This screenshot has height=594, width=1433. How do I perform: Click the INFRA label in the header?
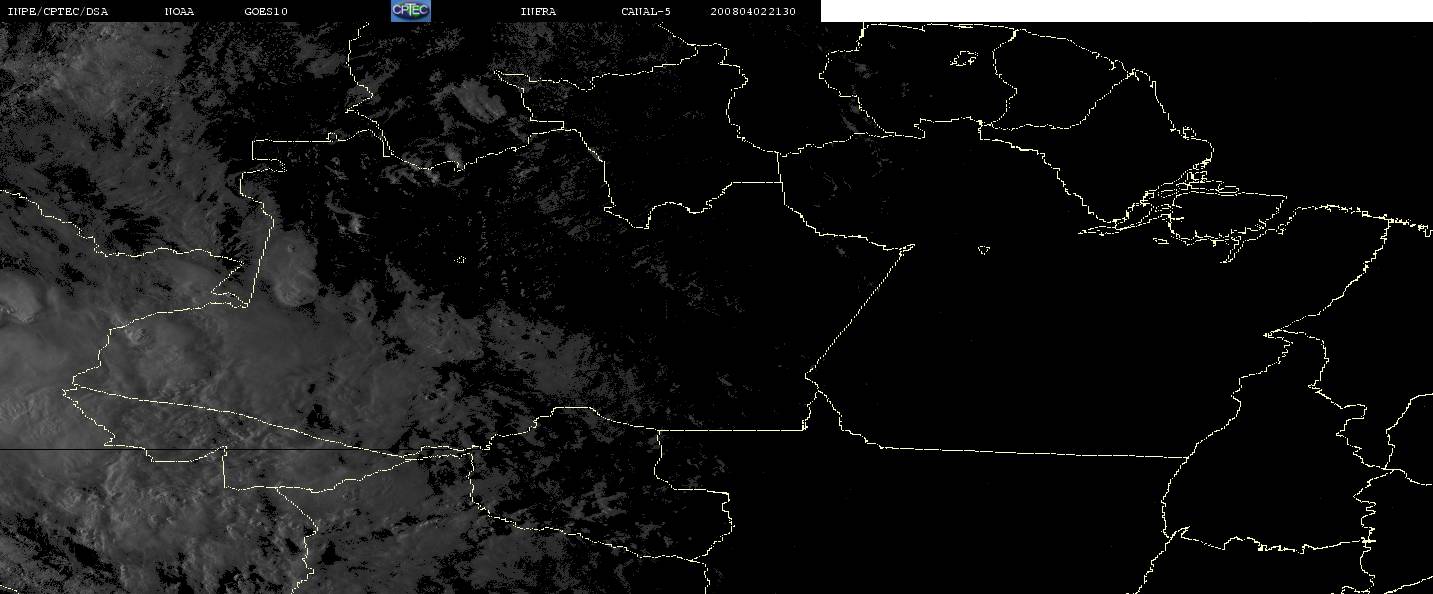pos(538,11)
